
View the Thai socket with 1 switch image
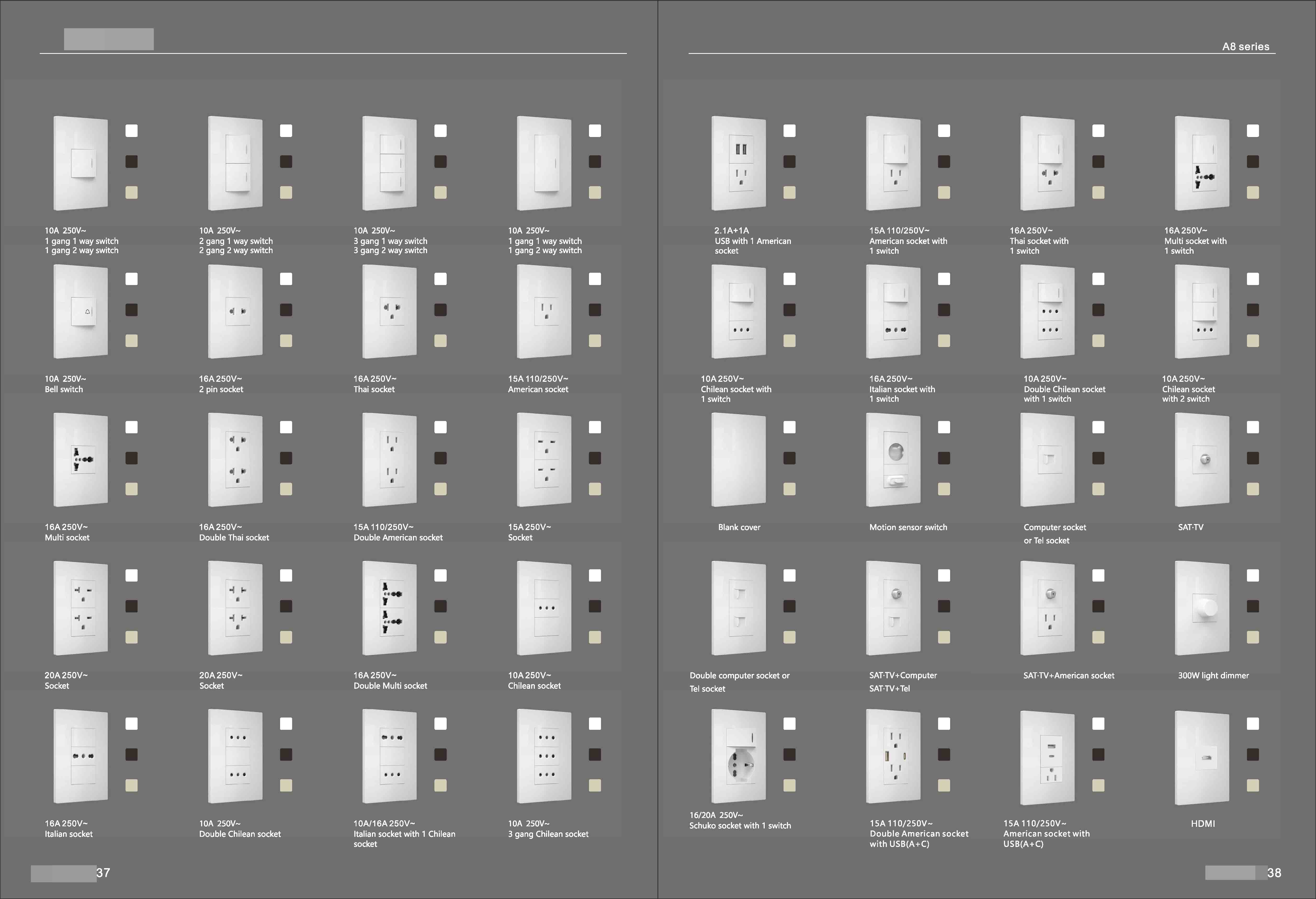point(1048,163)
